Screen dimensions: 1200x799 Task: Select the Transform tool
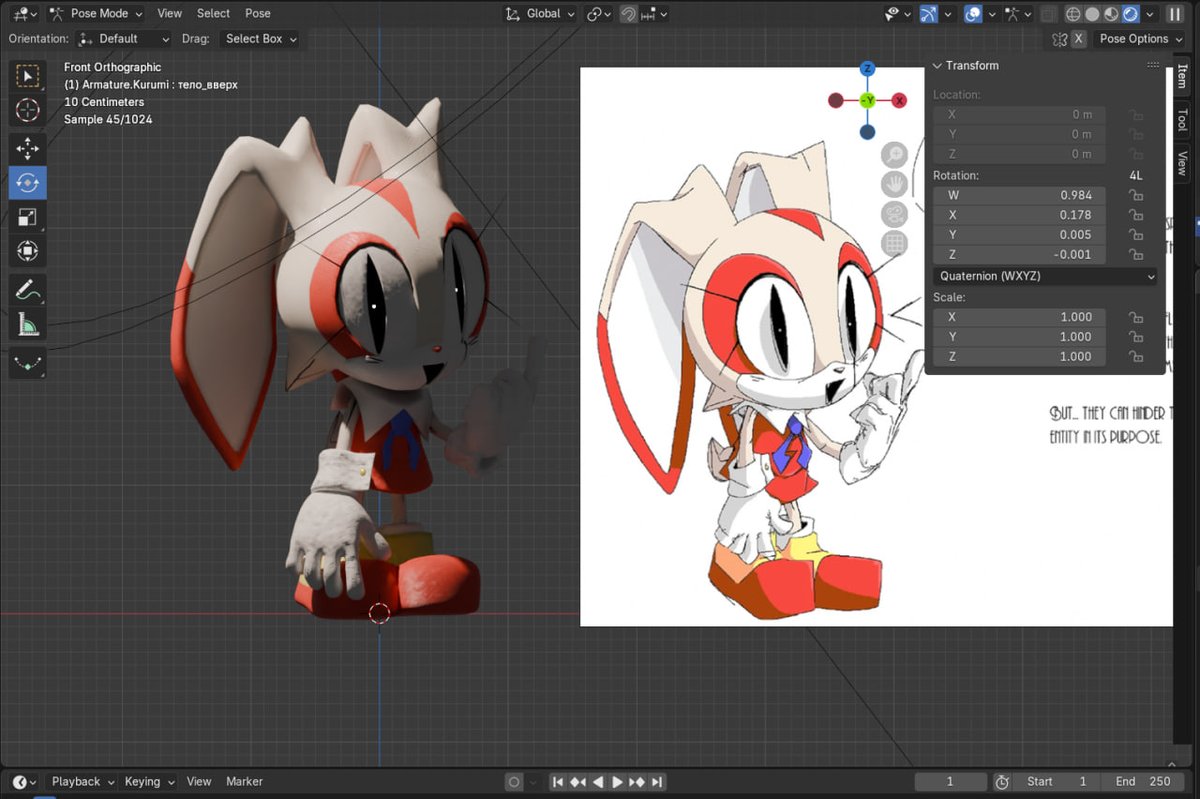click(x=27, y=250)
